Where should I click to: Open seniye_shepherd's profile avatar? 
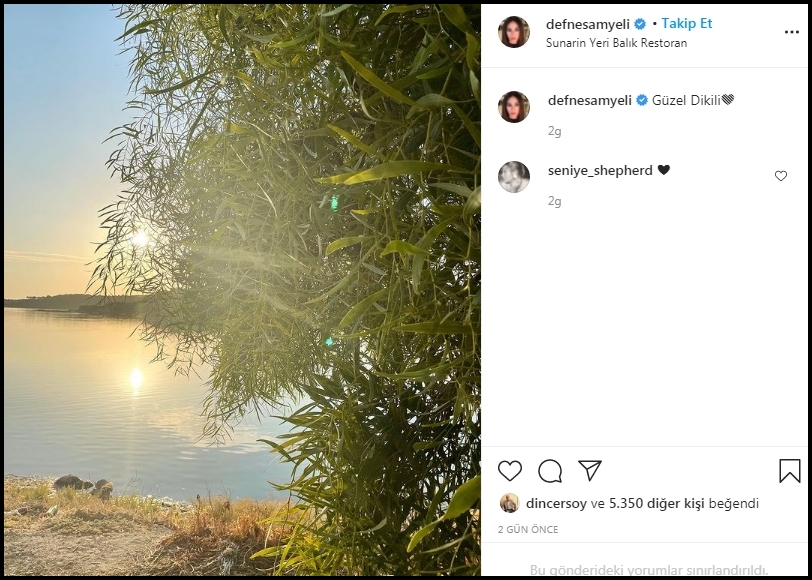(x=514, y=177)
